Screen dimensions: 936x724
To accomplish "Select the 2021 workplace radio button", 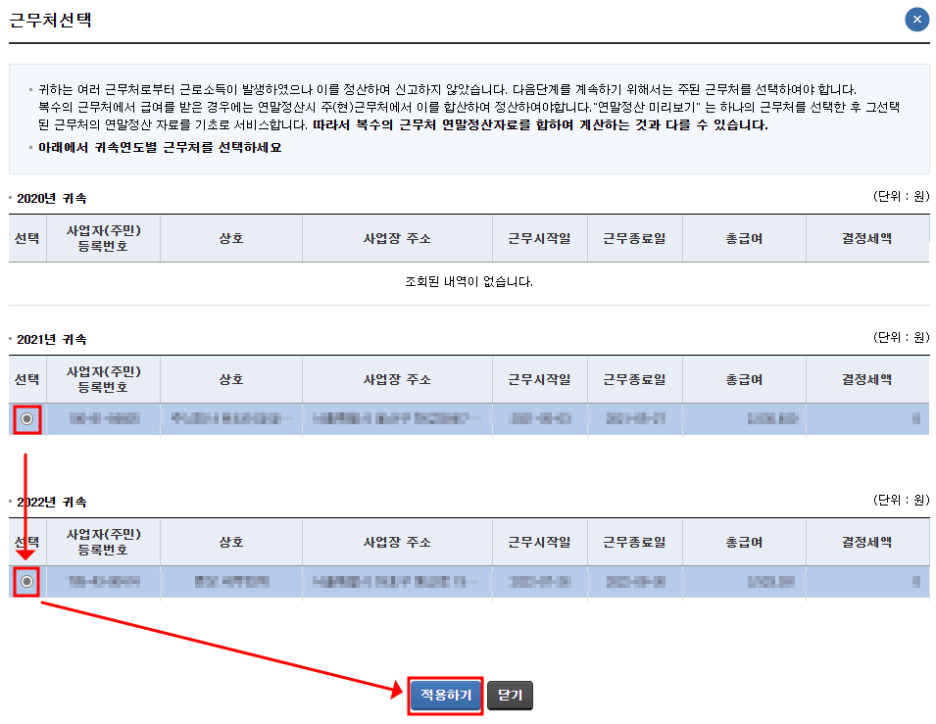I will coord(27,419).
